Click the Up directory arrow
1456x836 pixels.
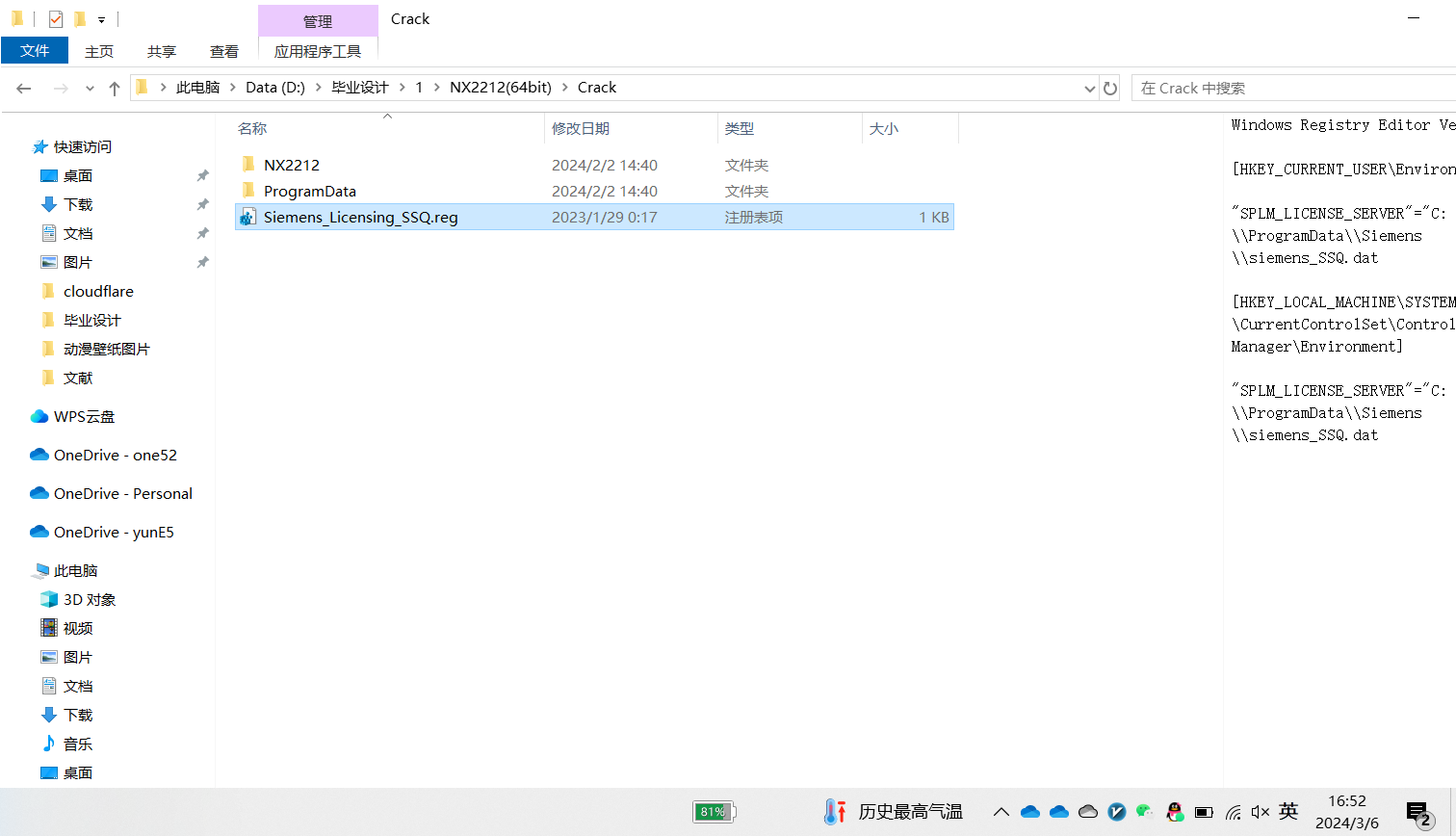coord(115,89)
